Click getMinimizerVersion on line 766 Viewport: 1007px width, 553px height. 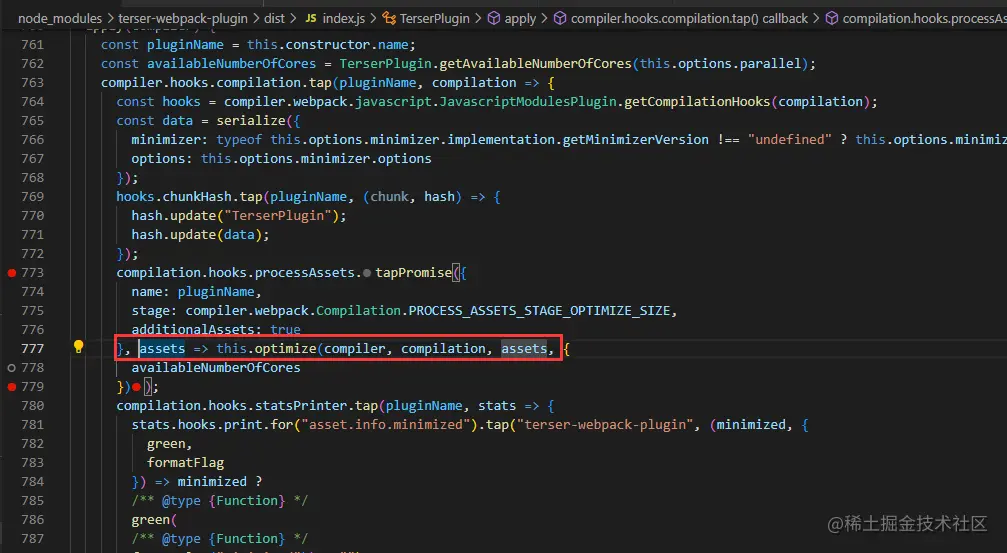point(635,139)
